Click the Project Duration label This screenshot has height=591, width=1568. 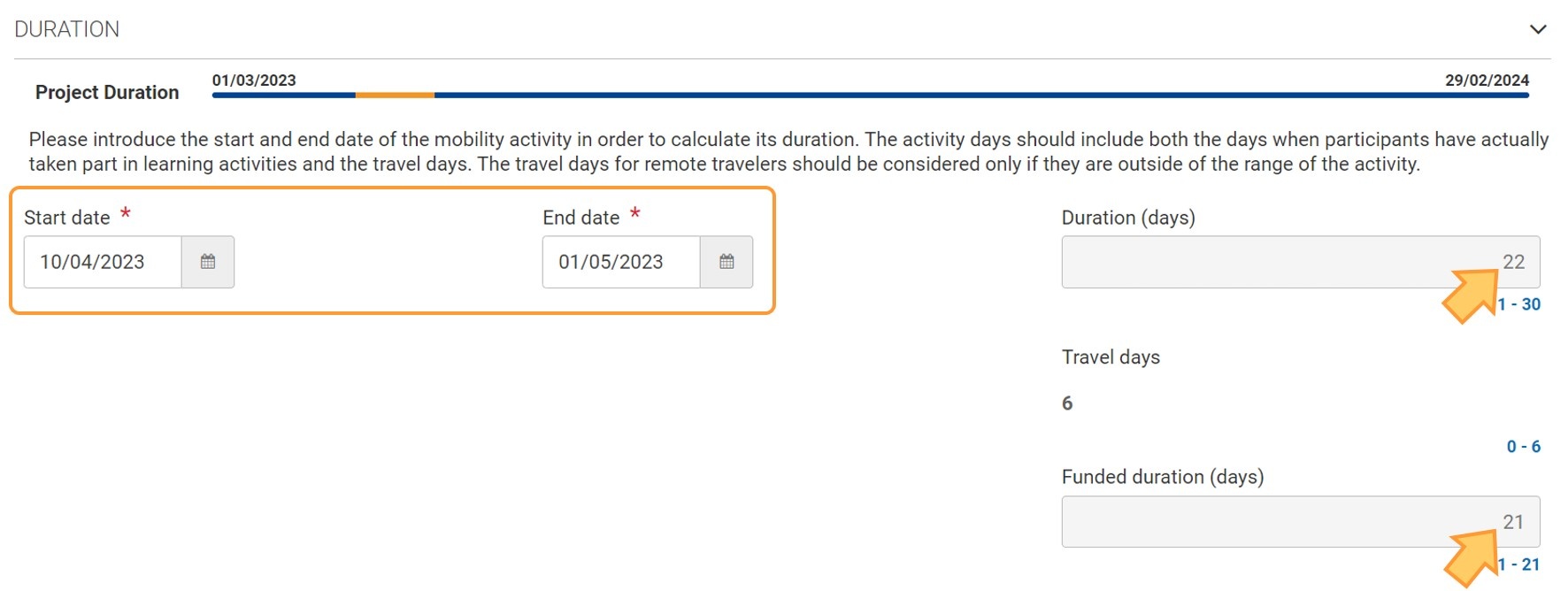coord(107,92)
